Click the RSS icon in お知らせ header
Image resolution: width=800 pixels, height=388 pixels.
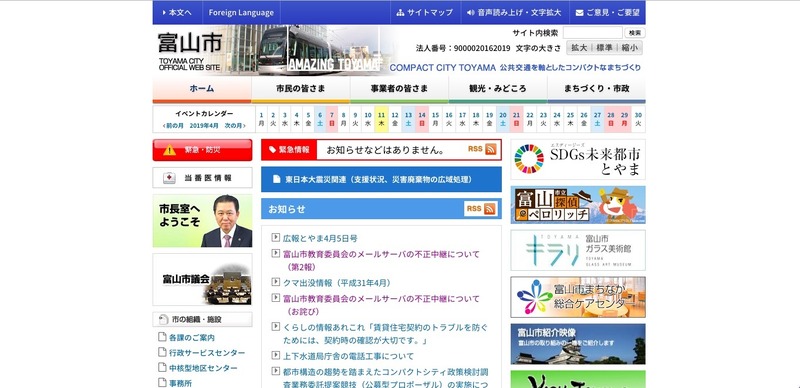[x=481, y=209]
